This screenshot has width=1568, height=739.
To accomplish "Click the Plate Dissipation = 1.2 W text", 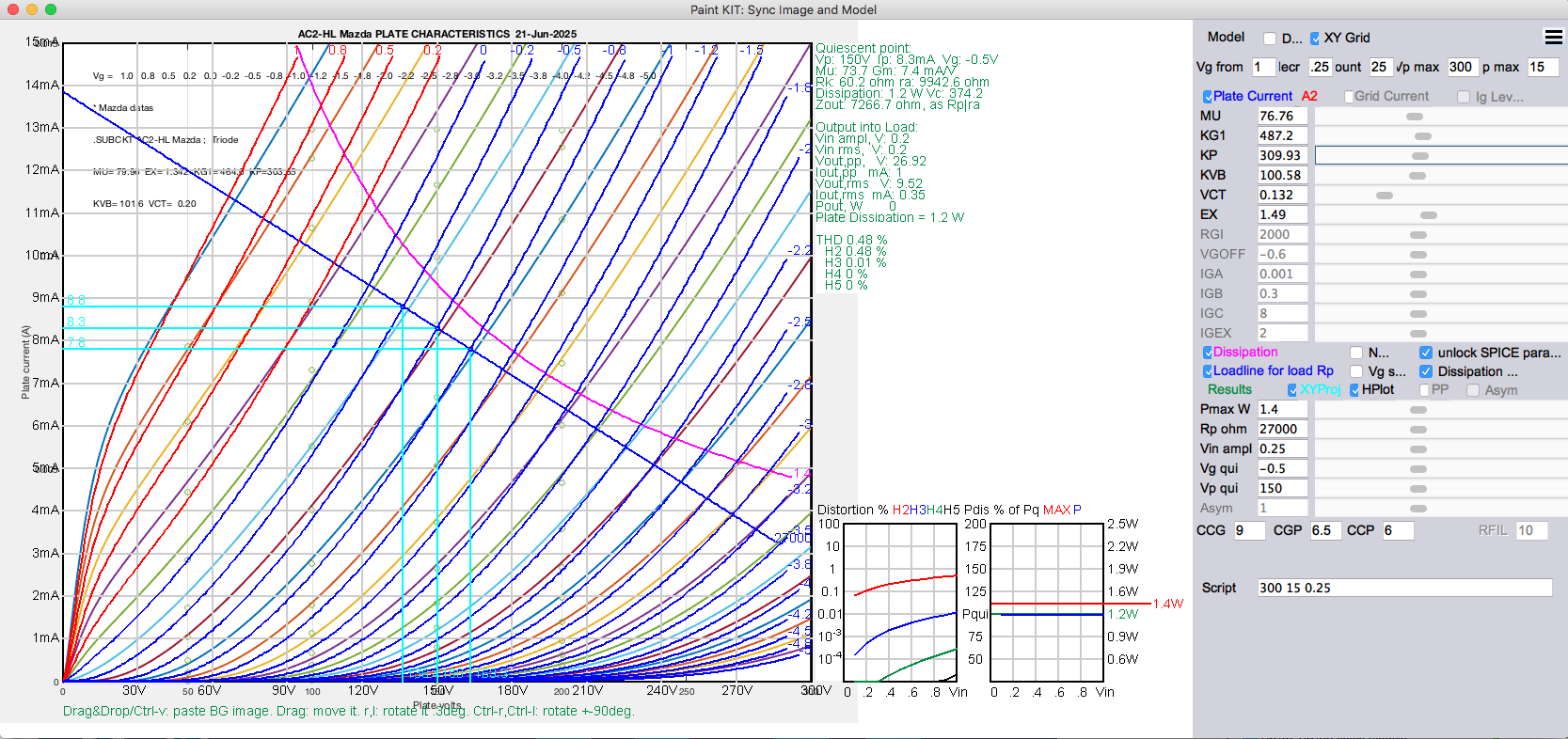I will (890, 218).
